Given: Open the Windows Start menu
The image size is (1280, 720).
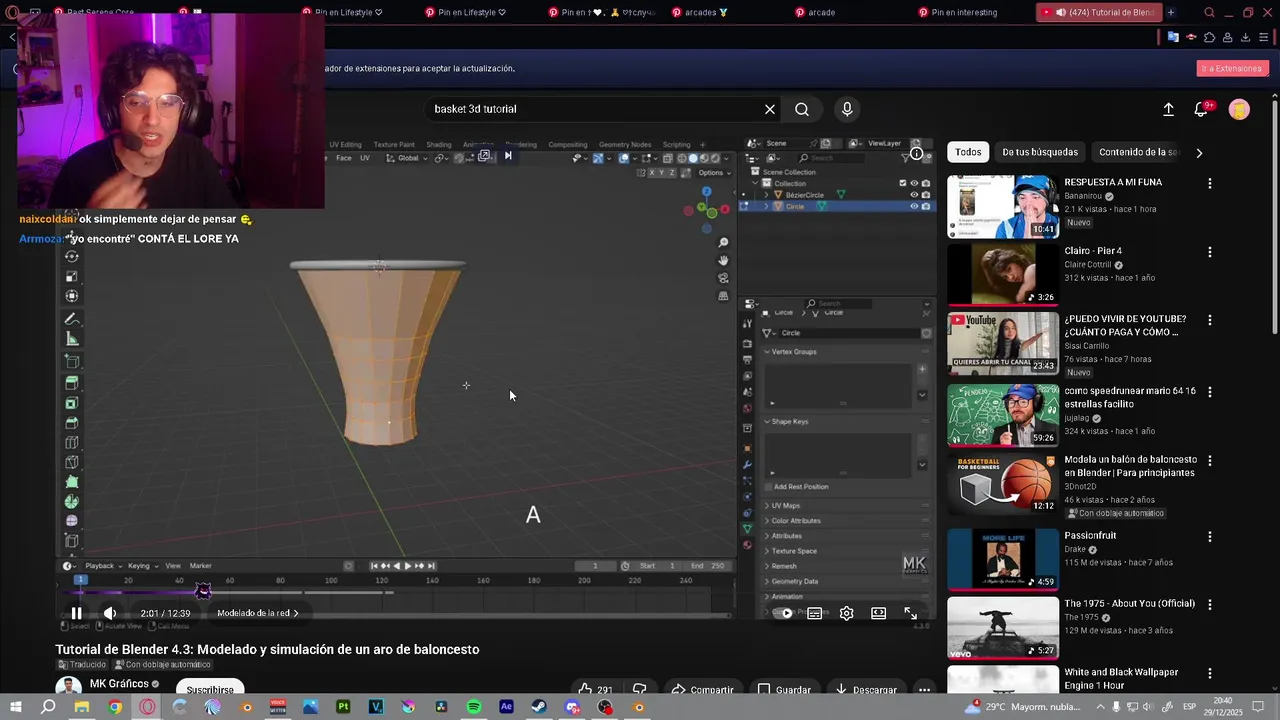Looking at the screenshot, I should tap(15, 707).
